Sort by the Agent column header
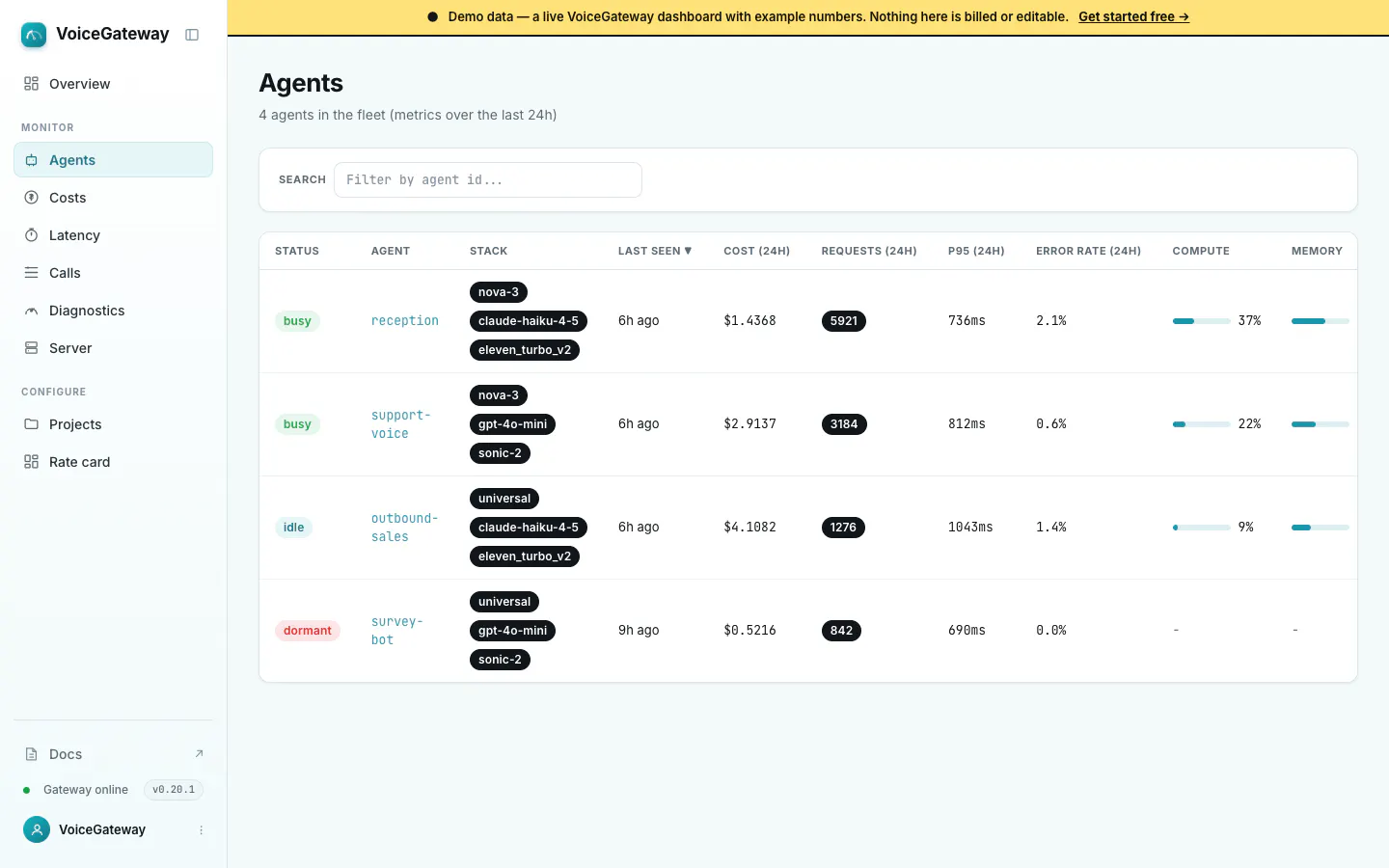Image resolution: width=1389 pixels, height=868 pixels. (x=391, y=251)
